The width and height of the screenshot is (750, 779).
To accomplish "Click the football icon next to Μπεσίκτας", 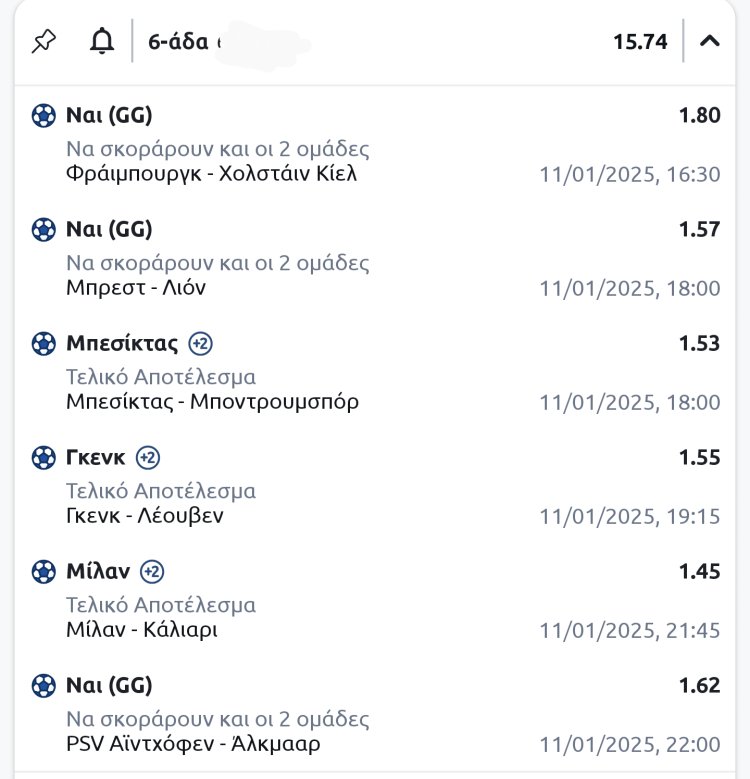I will (x=44, y=345).
